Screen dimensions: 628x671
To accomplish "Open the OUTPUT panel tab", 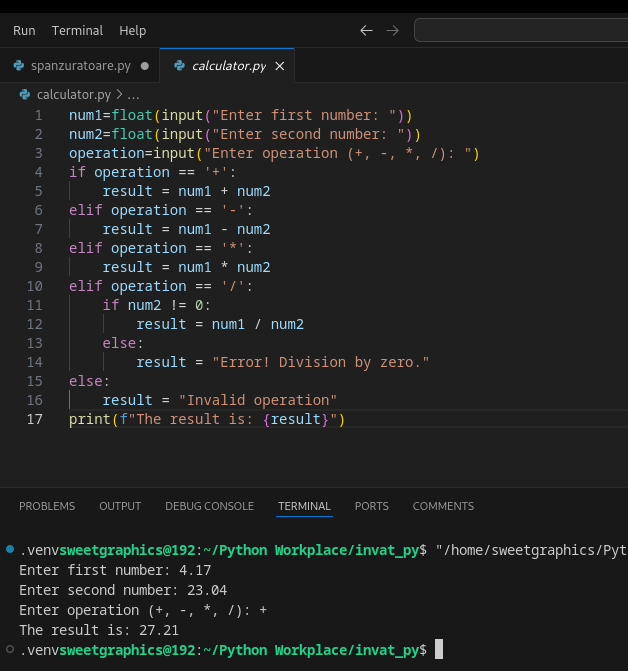I will pyautogui.click(x=120, y=506).
